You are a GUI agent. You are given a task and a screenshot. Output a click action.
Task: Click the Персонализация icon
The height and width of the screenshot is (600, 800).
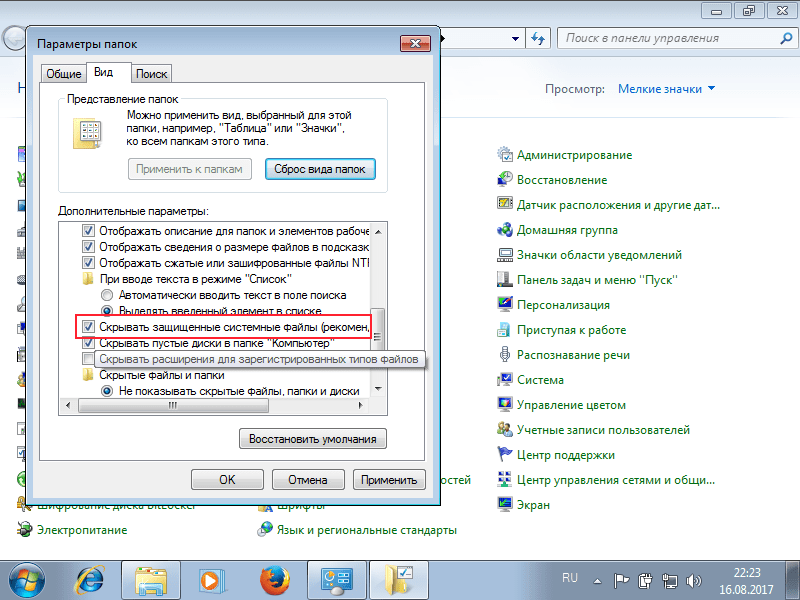(x=505, y=305)
